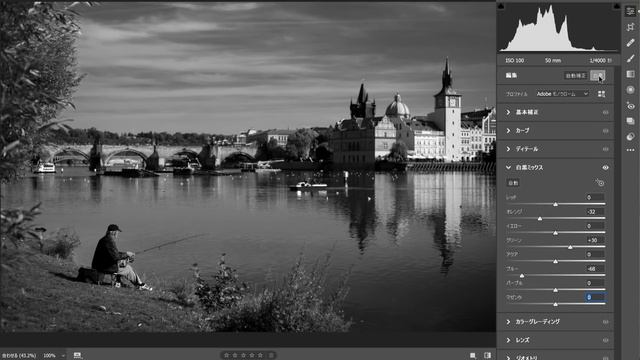Image resolution: width=640 pixels, height=360 pixels.
Task: Click the filmstrip icon in the bottom bar
Action: tap(78, 356)
